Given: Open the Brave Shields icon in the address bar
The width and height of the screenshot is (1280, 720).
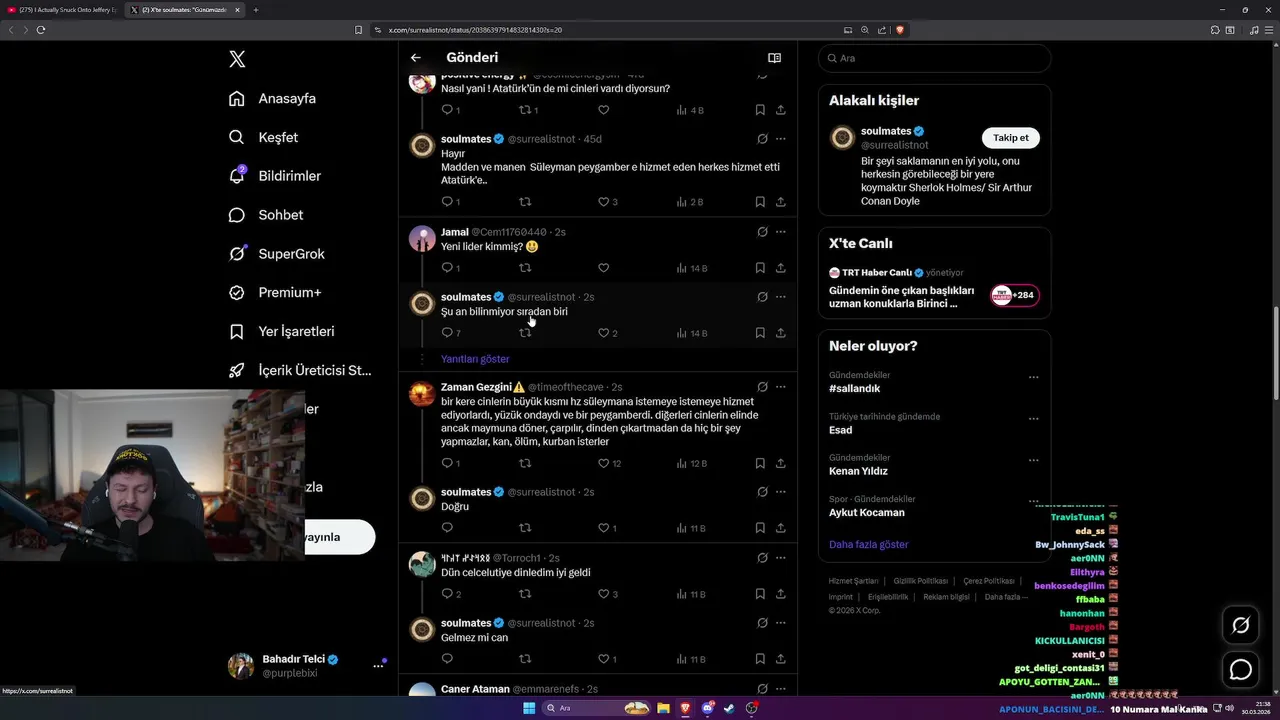Looking at the screenshot, I should (x=900, y=30).
